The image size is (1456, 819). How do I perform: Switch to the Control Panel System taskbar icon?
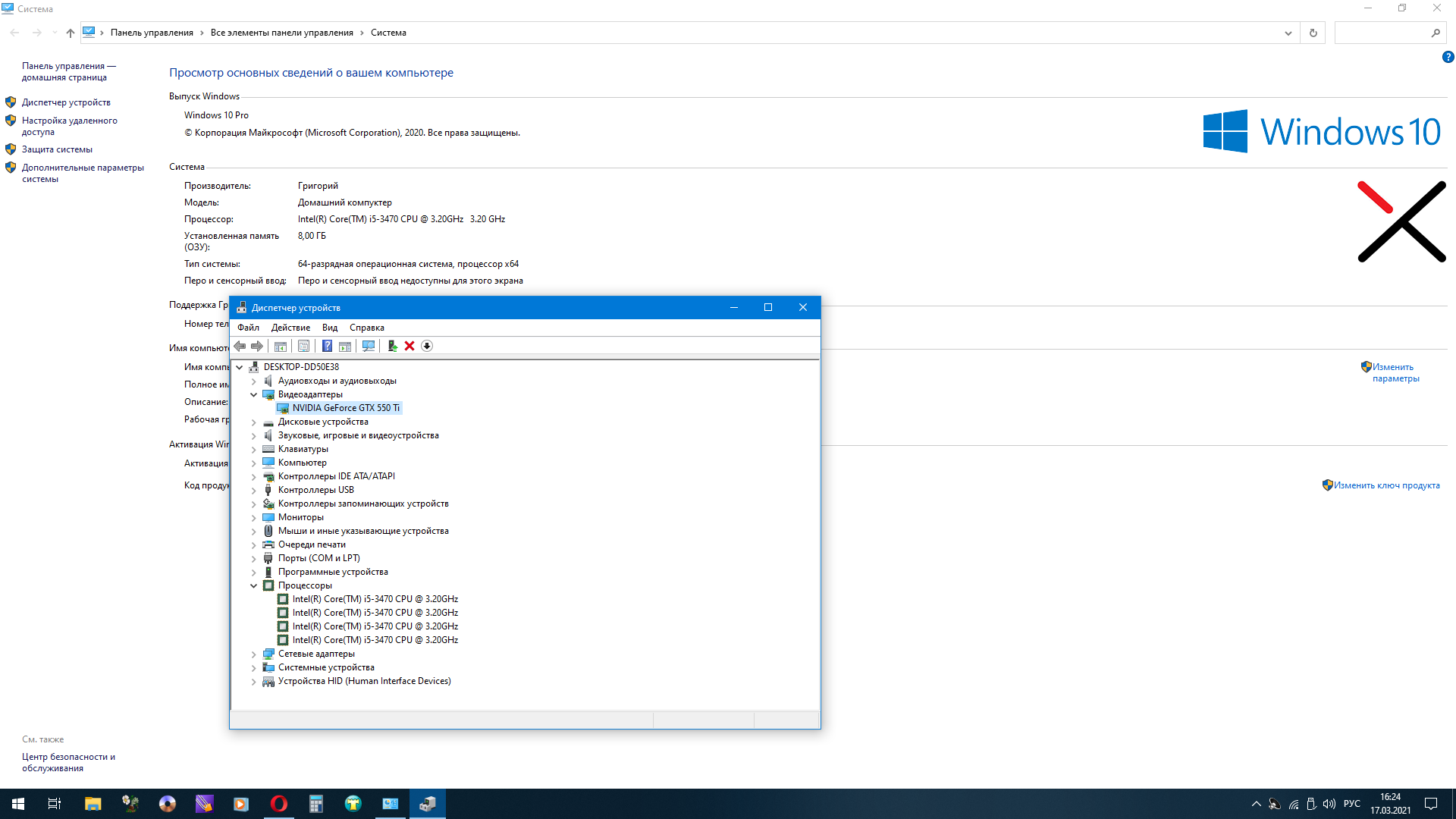(x=391, y=804)
